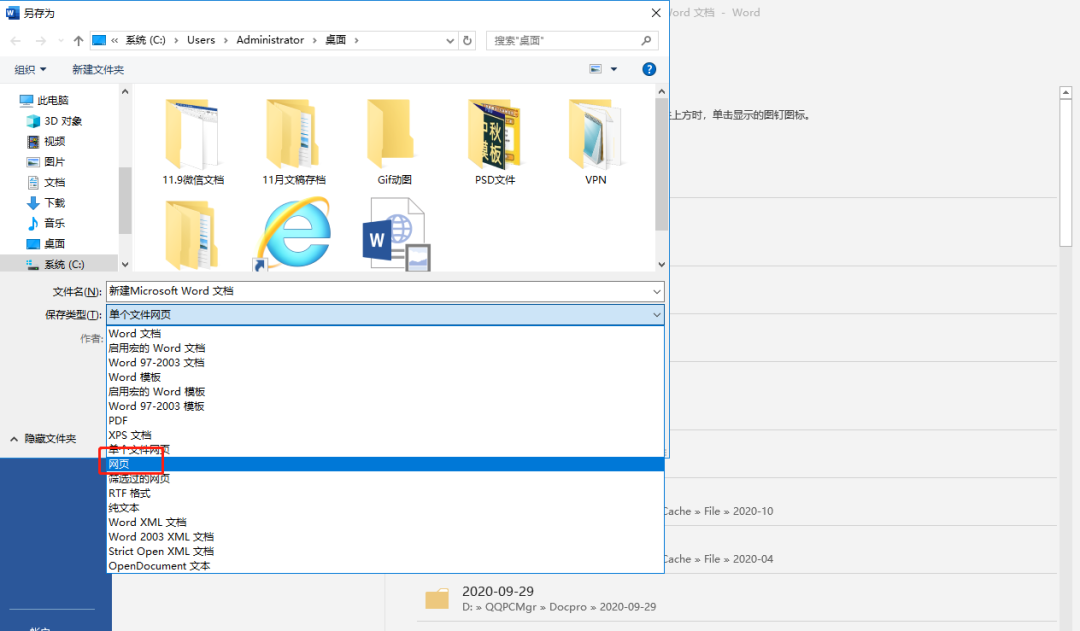This screenshot has width=1080, height=631.
Task: Collapse folders with 隐藏文件夹 button
Action: tap(43, 438)
